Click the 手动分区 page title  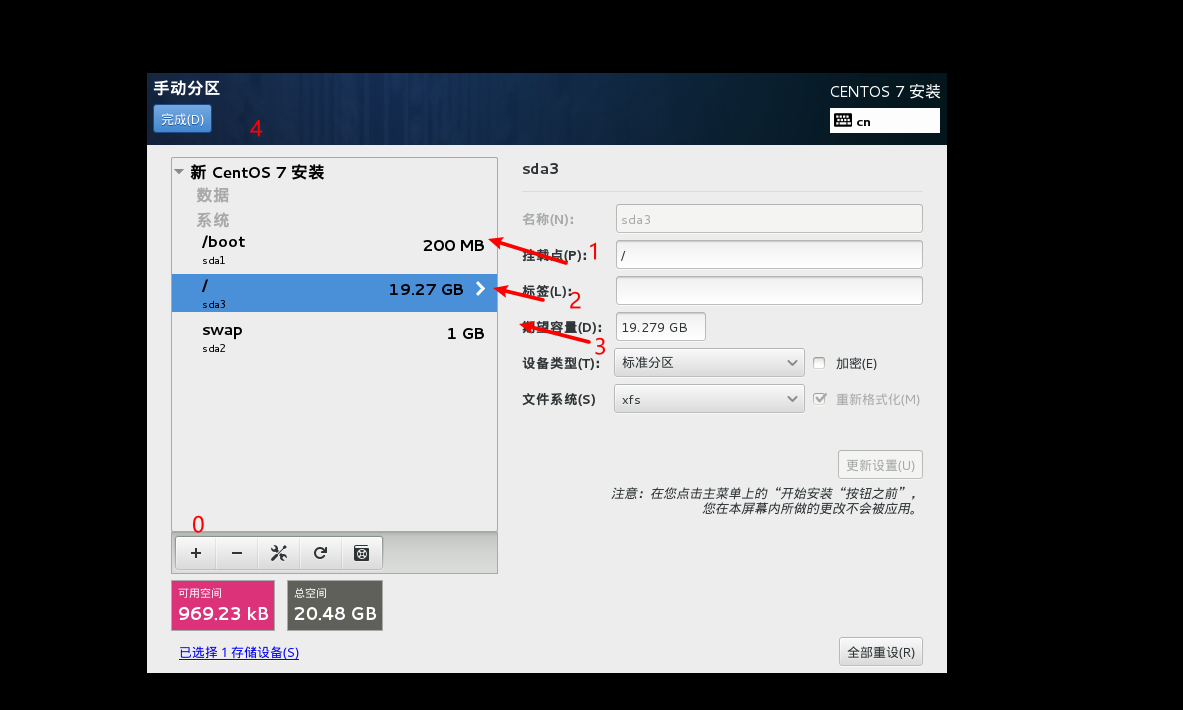coord(187,88)
